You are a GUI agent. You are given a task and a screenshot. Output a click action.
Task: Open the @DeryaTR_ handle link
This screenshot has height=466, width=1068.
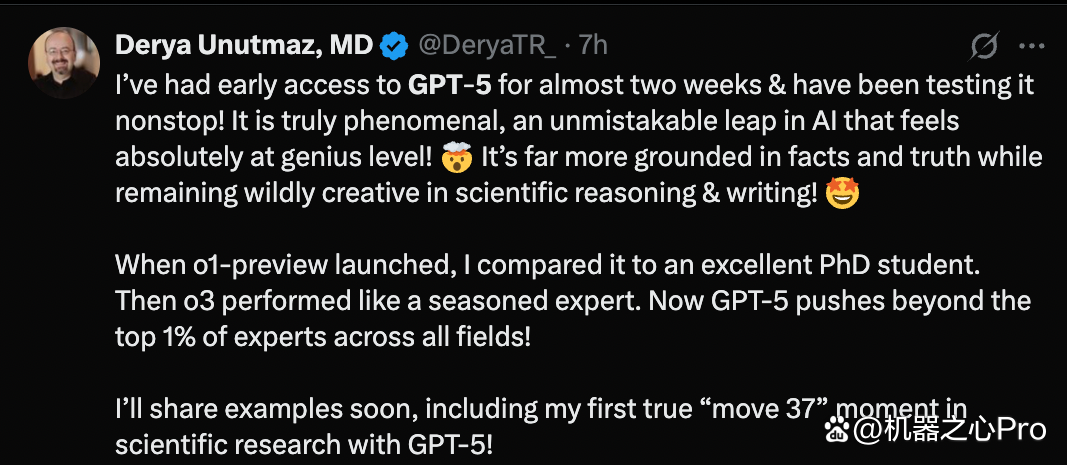point(487,46)
